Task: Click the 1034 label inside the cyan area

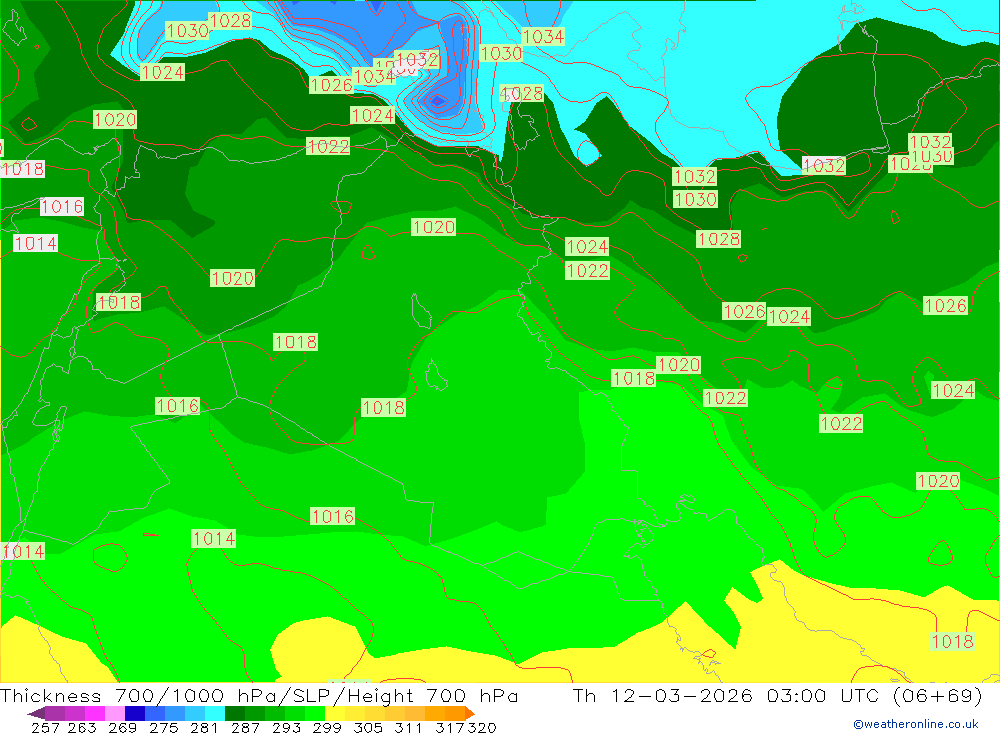Action: coord(543,36)
